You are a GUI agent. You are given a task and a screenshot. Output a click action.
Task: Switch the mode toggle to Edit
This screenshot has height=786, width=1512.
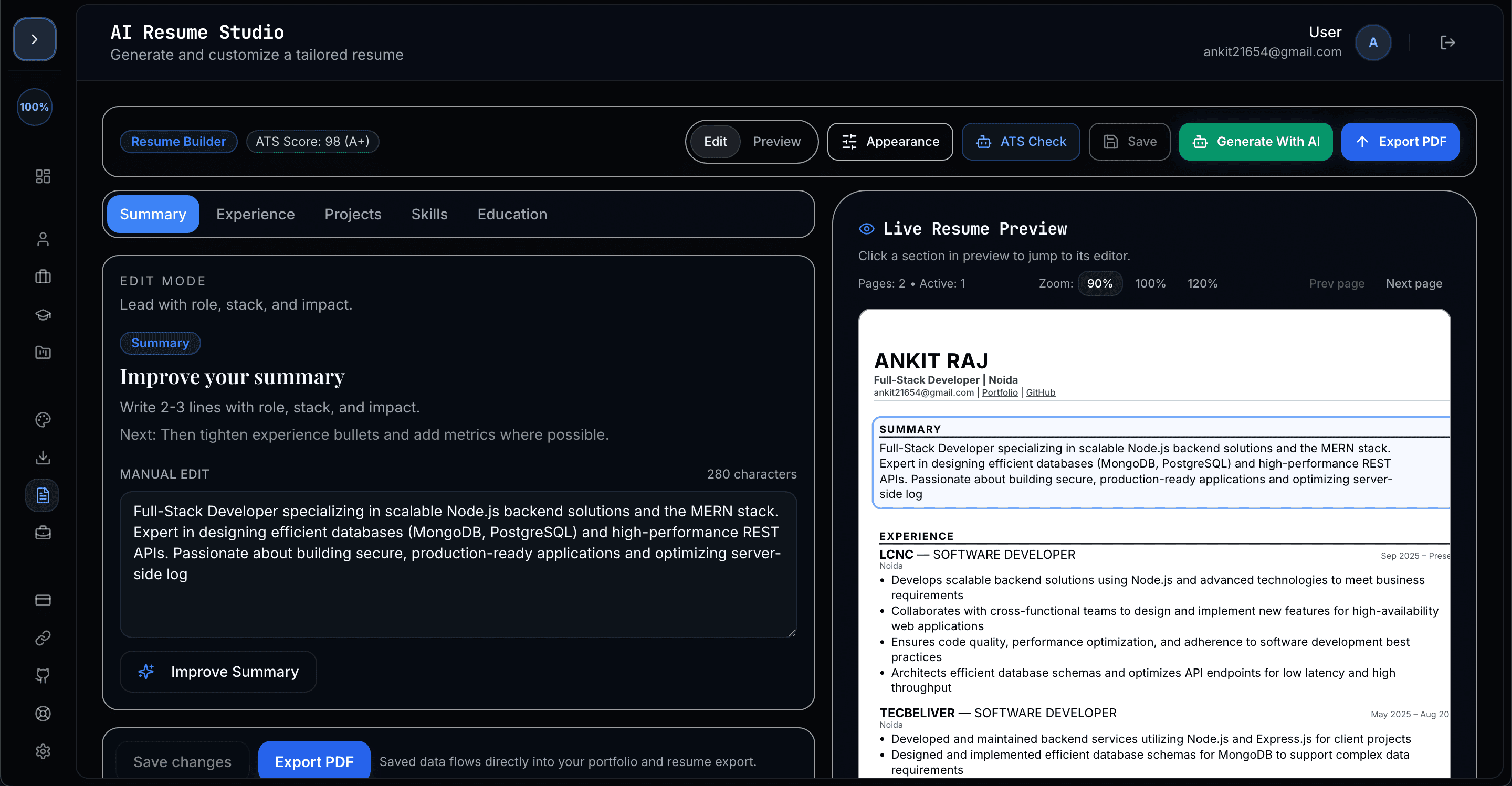pos(715,141)
